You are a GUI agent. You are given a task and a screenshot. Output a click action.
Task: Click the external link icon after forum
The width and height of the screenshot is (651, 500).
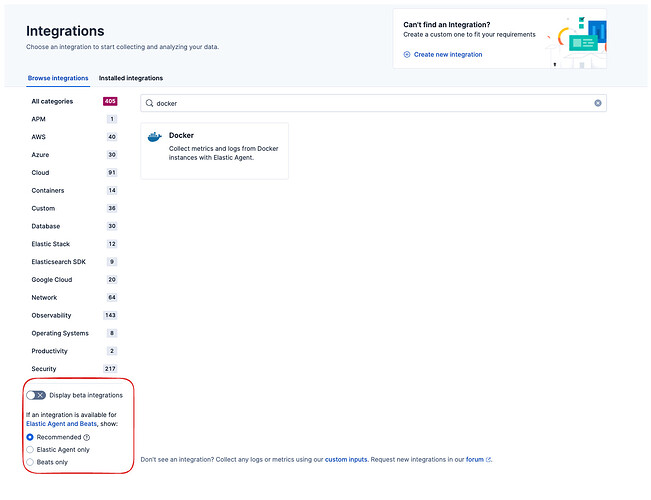488,460
